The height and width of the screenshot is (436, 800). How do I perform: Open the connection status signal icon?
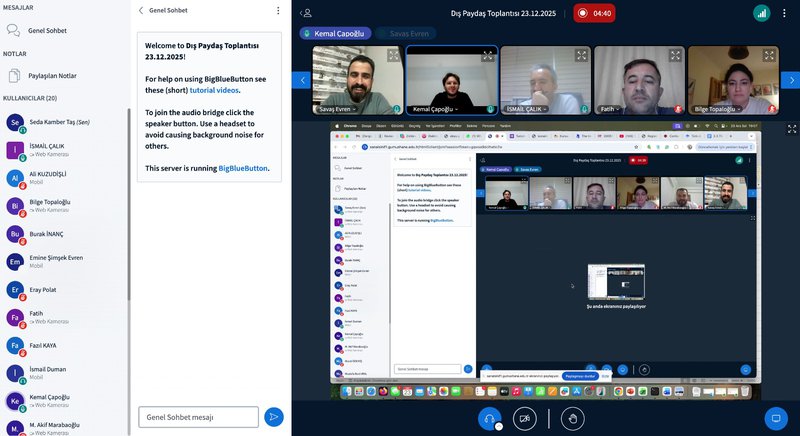pyautogui.click(x=761, y=13)
